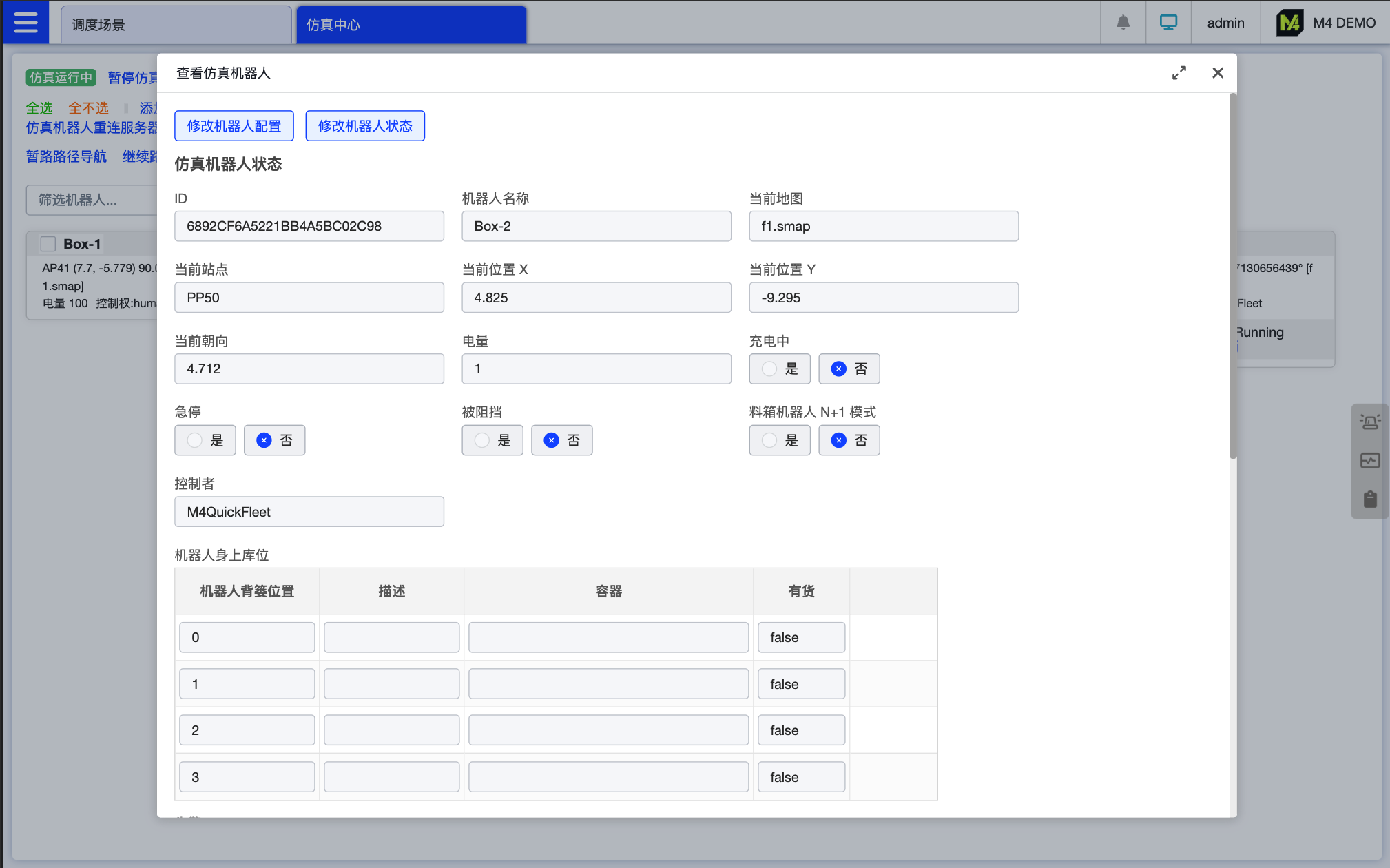
Task: Click the notification bell icon
Action: 1123,23
